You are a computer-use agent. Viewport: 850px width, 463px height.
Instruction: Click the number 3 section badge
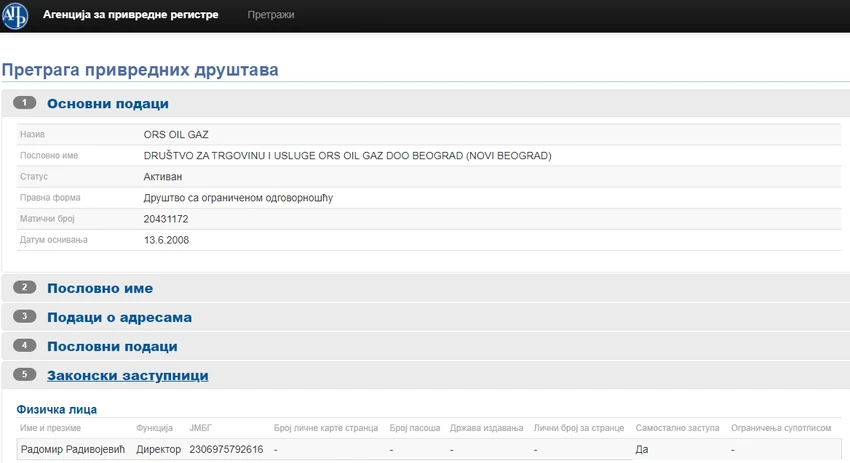[x=24, y=316]
